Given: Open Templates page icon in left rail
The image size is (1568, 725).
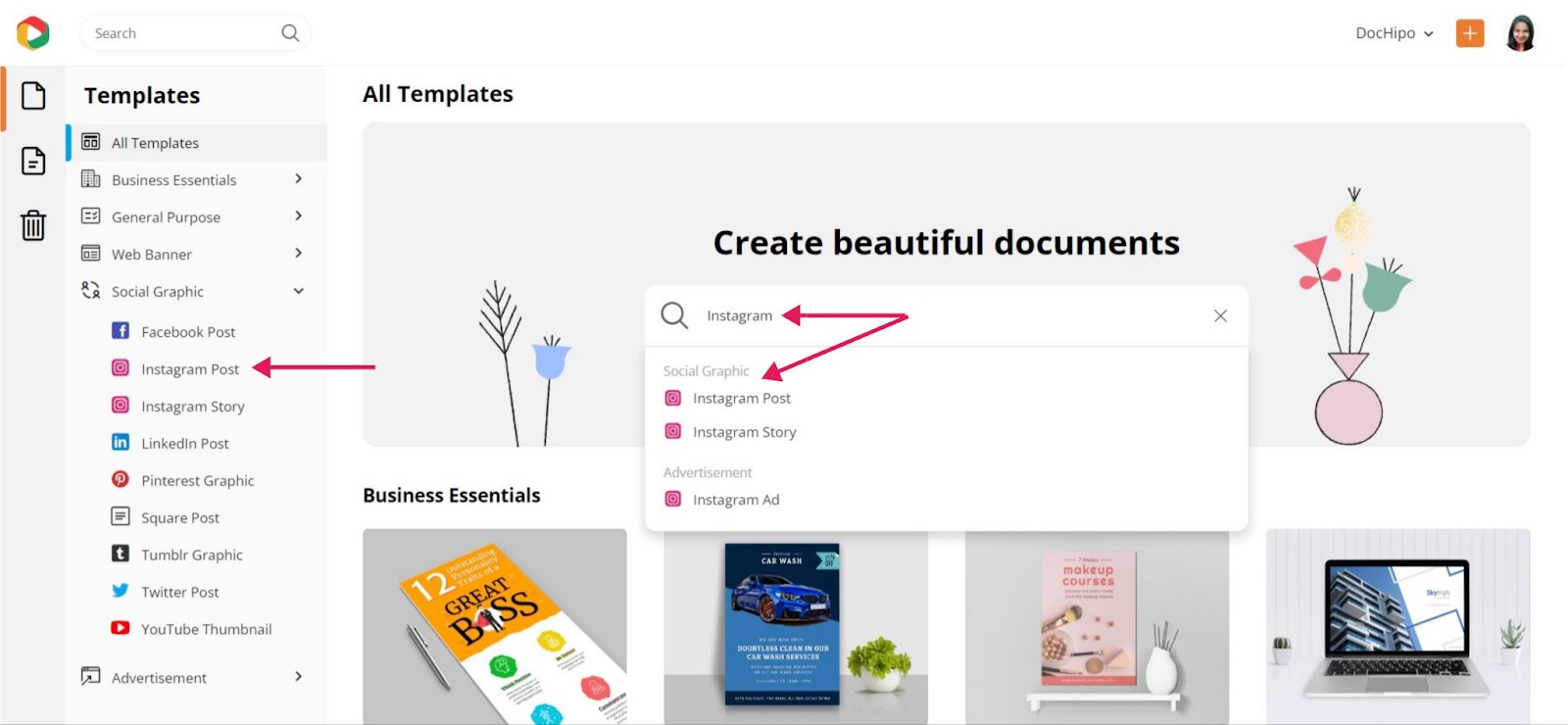Looking at the screenshot, I should pos(33,96).
